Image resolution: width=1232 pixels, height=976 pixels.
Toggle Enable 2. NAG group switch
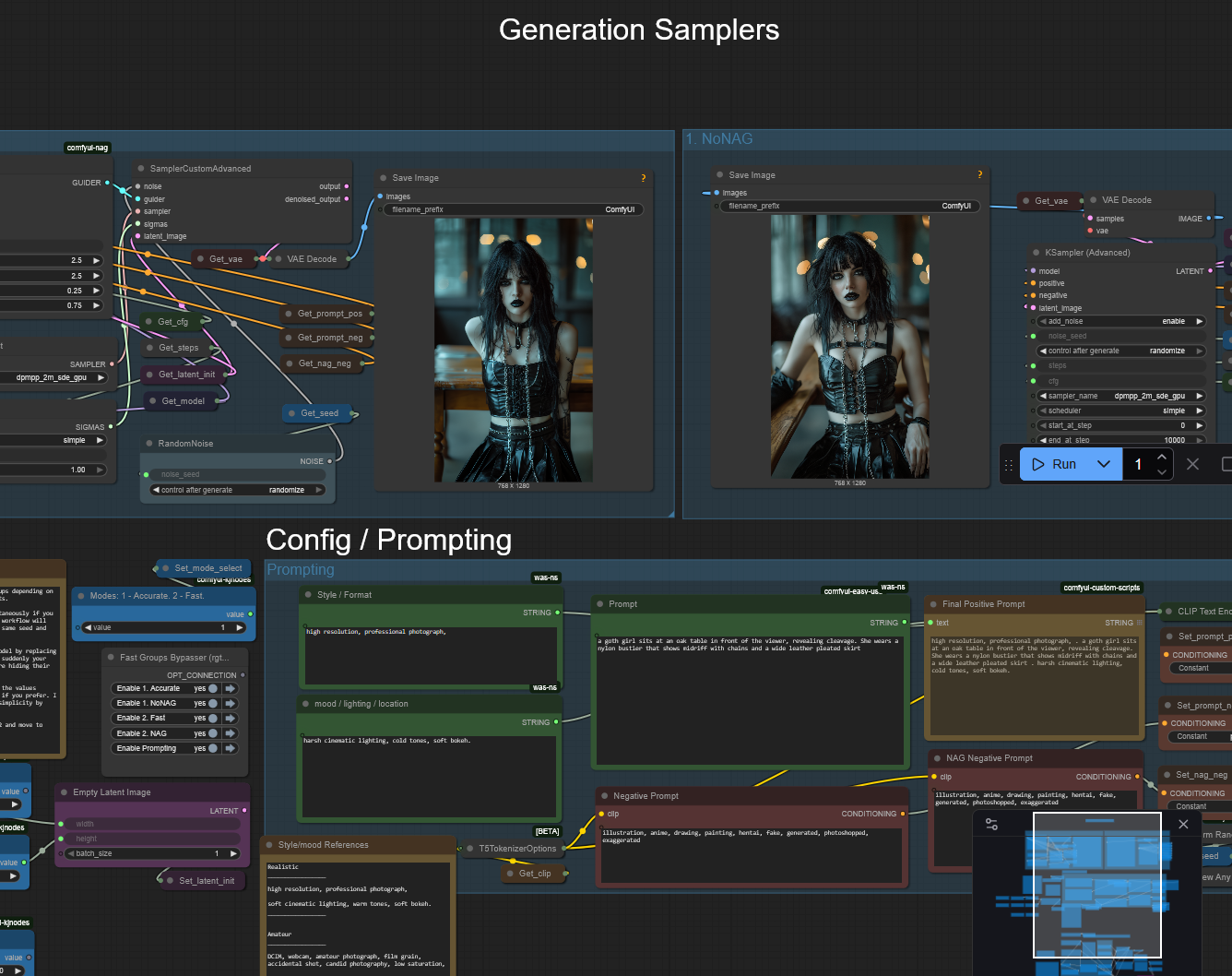point(213,733)
